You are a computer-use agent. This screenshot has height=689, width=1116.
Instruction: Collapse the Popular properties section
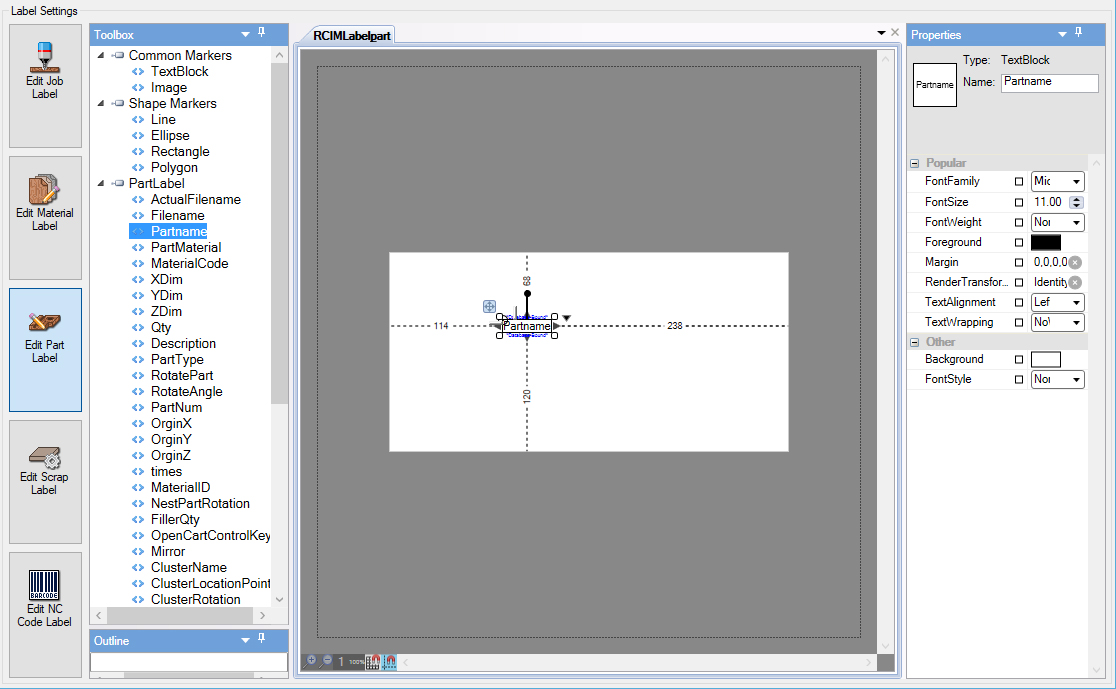point(913,162)
